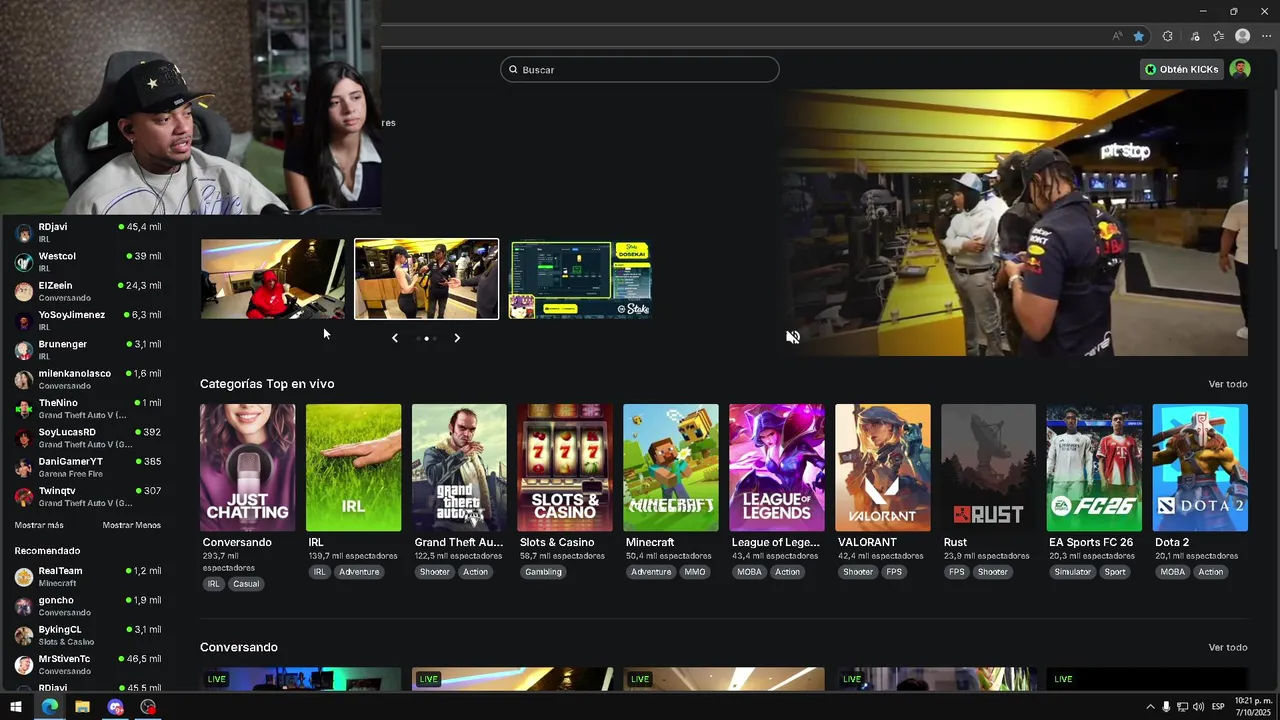Image resolution: width=1280 pixels, height=720 pixels.
Task: Open DaniGamerYT's avatar in sidebar
Action: coord(24,467)
